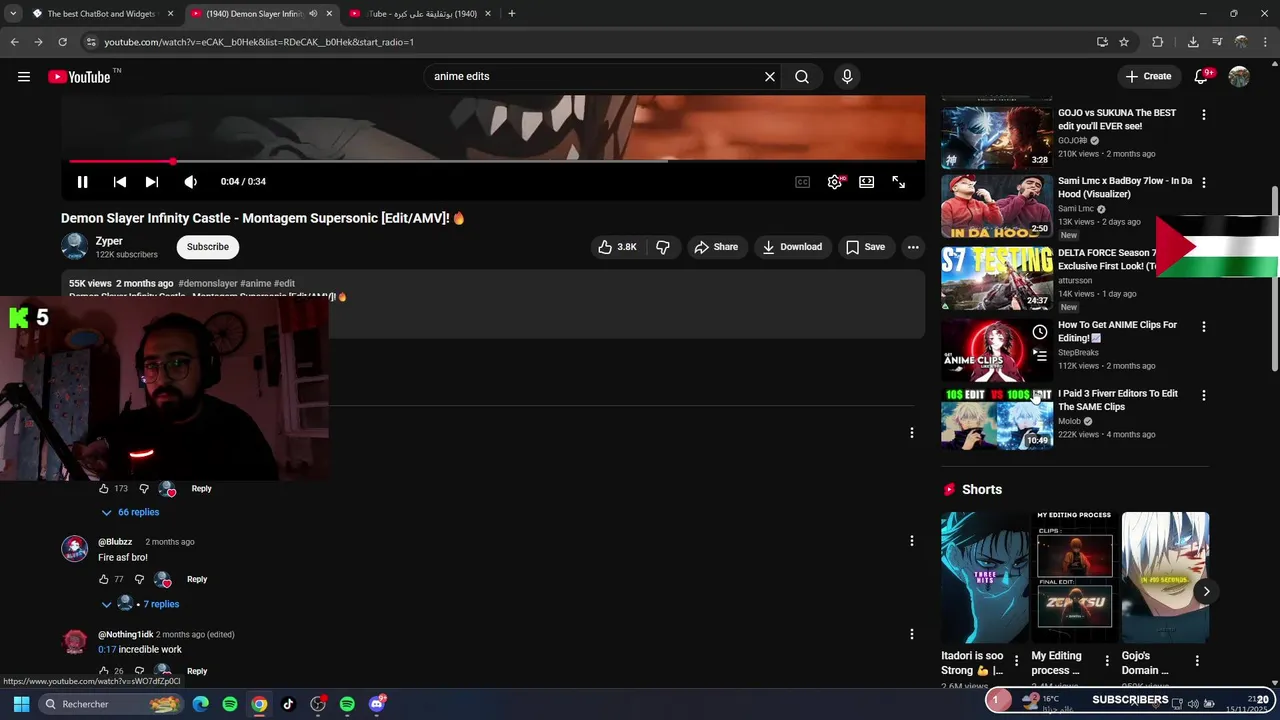Toggle closed captions on the player
The height and width of the screenshot is (720, 1280).
coord(802,182)
